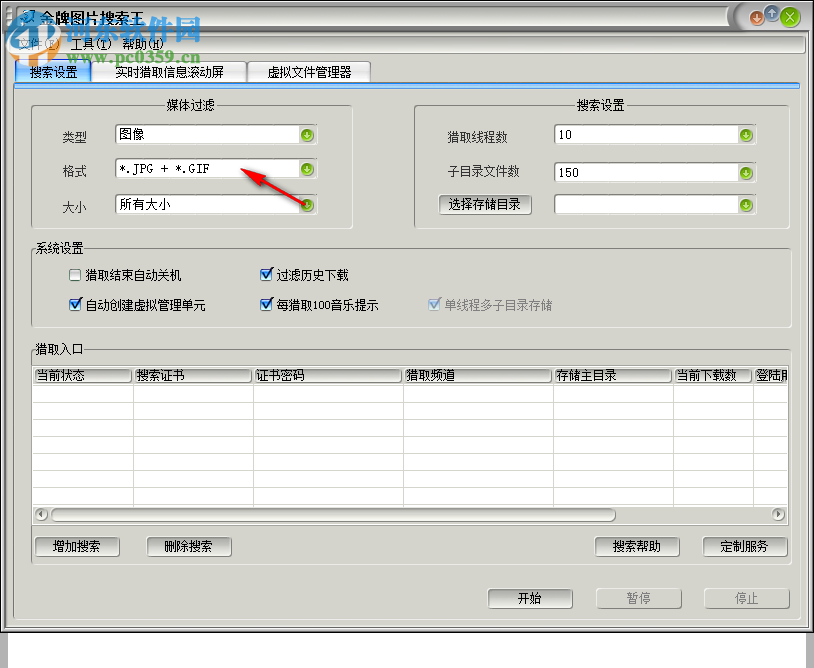The width and height of the screenshot is (814, 668).
Task: Click the green arrow icon next to 子目录文件数
Action: click(745, 172)
